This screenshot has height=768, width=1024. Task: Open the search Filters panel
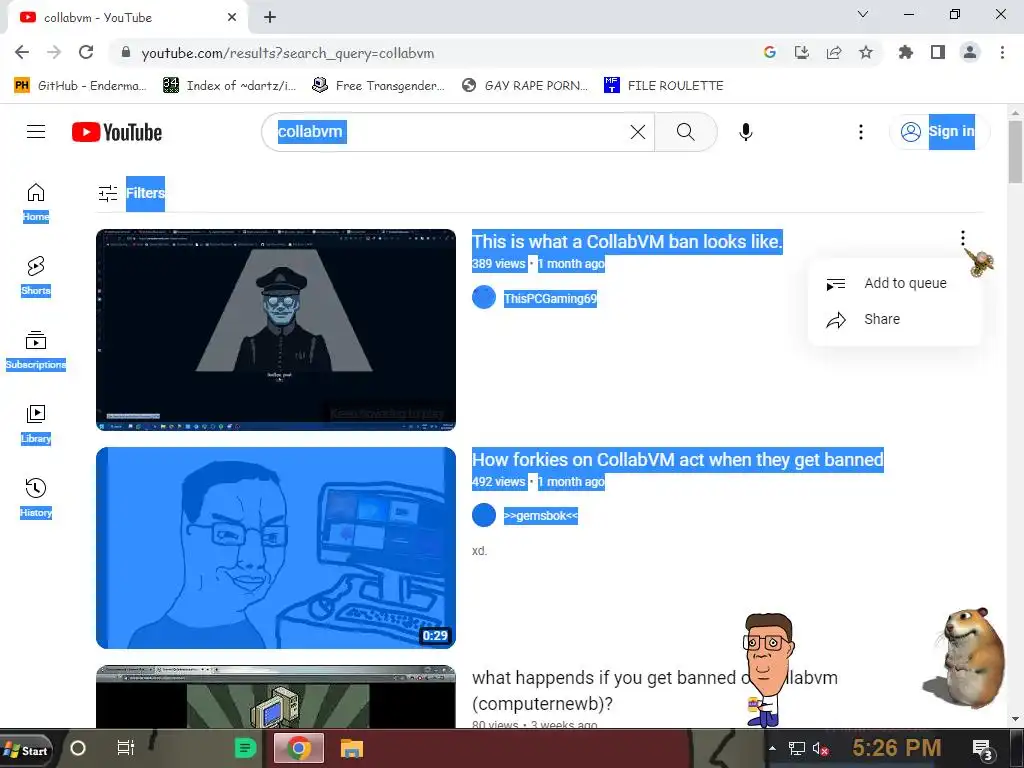131,193
